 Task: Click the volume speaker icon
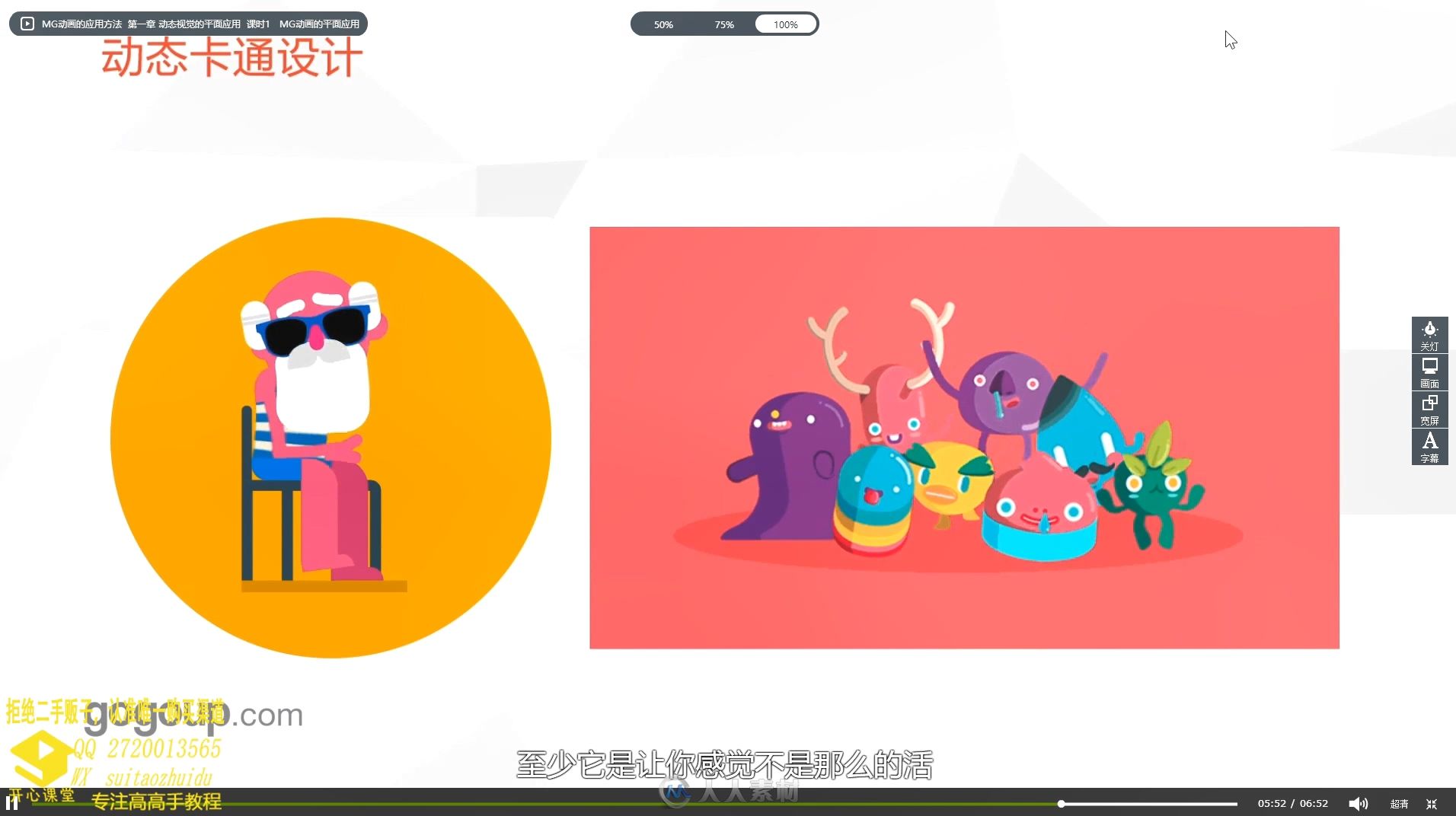[1358, 804]
